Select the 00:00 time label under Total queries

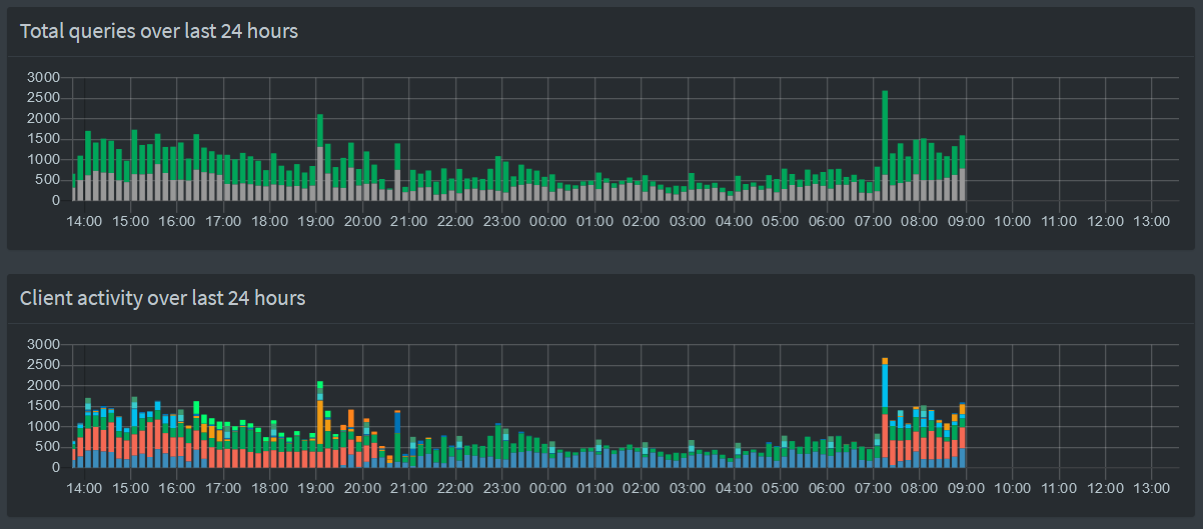tap(548, 221)
